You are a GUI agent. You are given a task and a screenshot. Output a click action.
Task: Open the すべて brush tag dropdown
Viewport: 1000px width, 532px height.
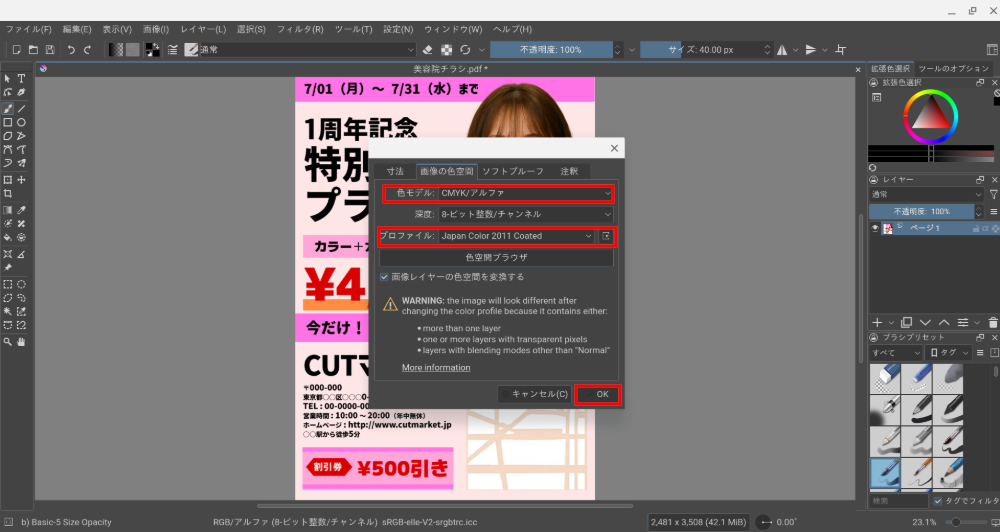(896, 352)
